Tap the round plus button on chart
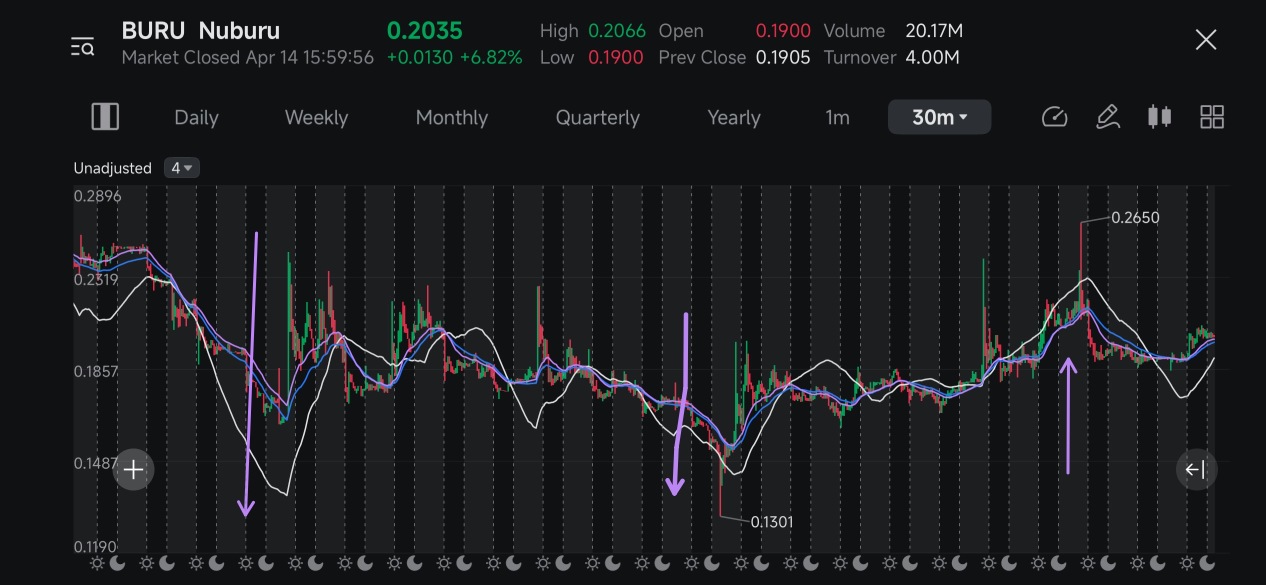 [134, 469]
